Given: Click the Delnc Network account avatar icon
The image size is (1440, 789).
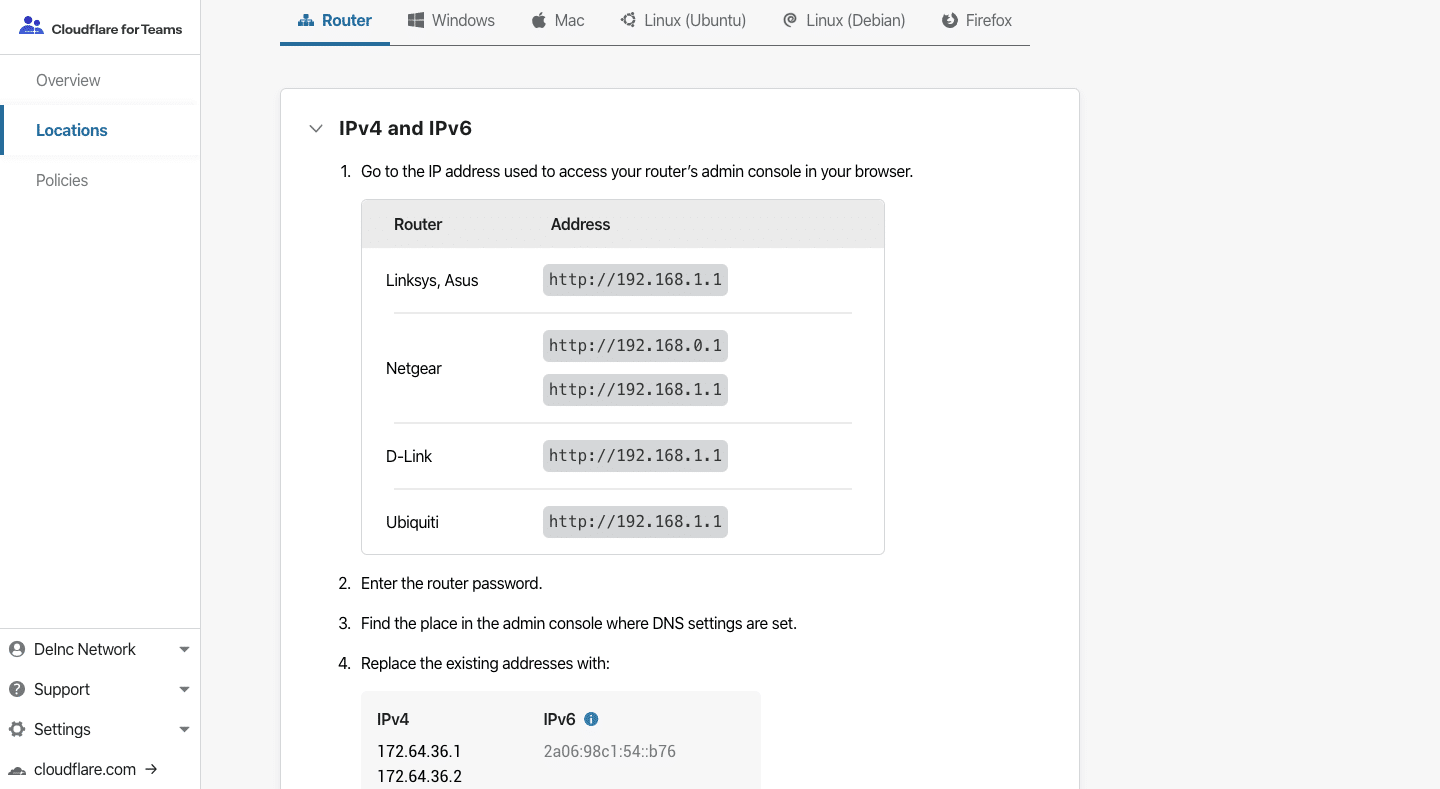Looking at the screenshot, I should [x=17, y=649].
